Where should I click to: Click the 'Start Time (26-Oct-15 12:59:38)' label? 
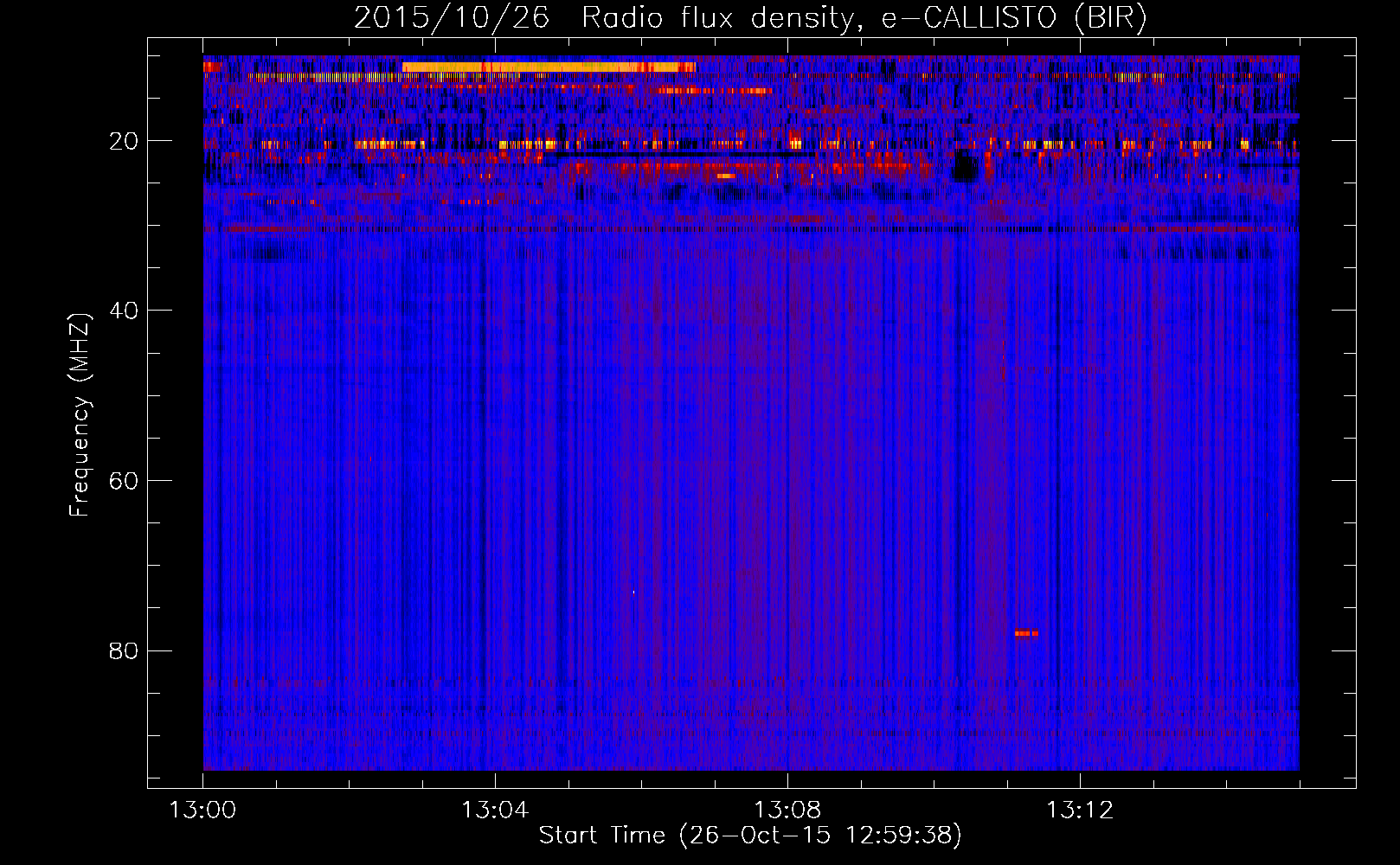(750, 835)
